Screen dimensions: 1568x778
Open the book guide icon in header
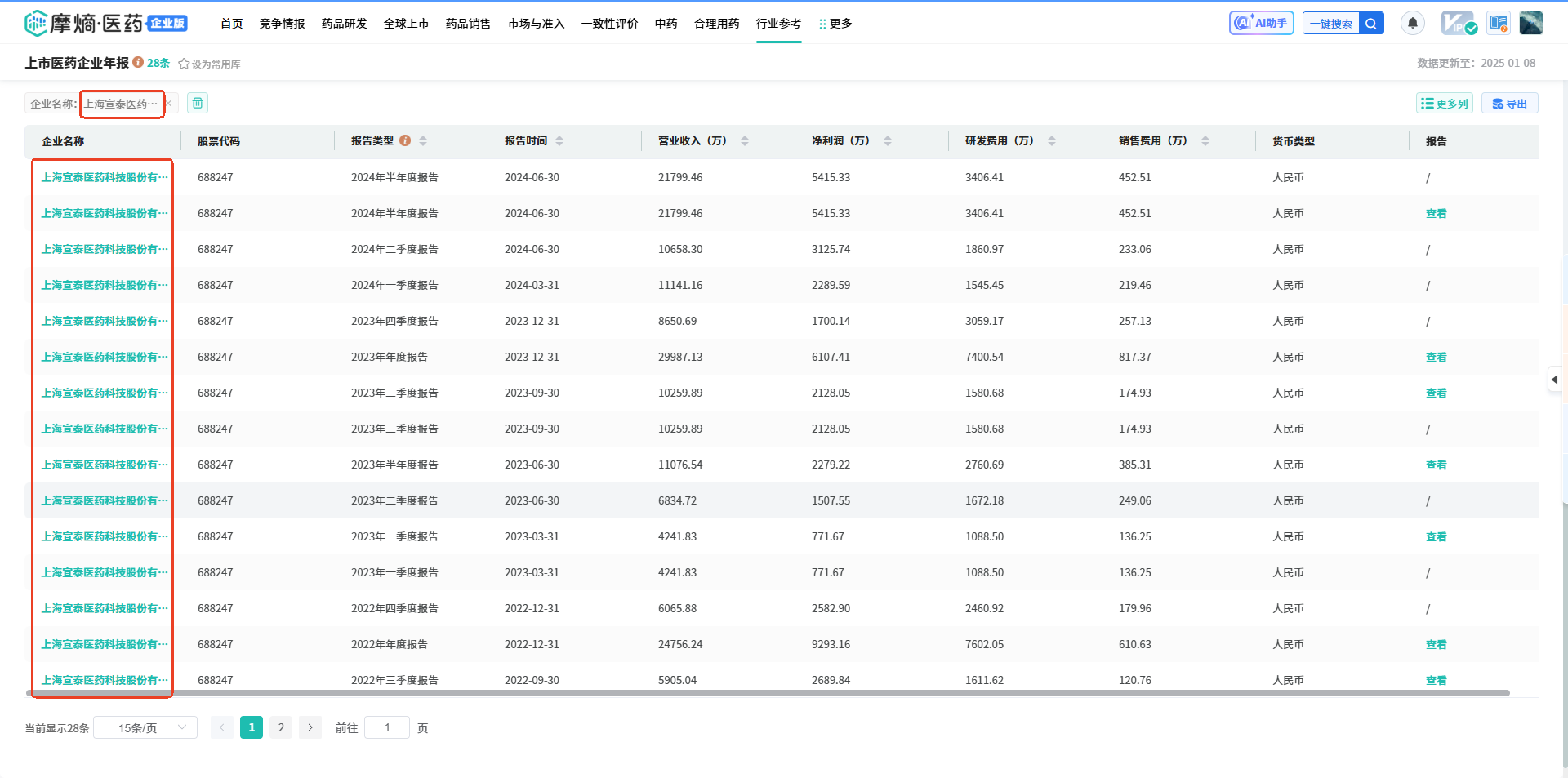(1499, 23)
